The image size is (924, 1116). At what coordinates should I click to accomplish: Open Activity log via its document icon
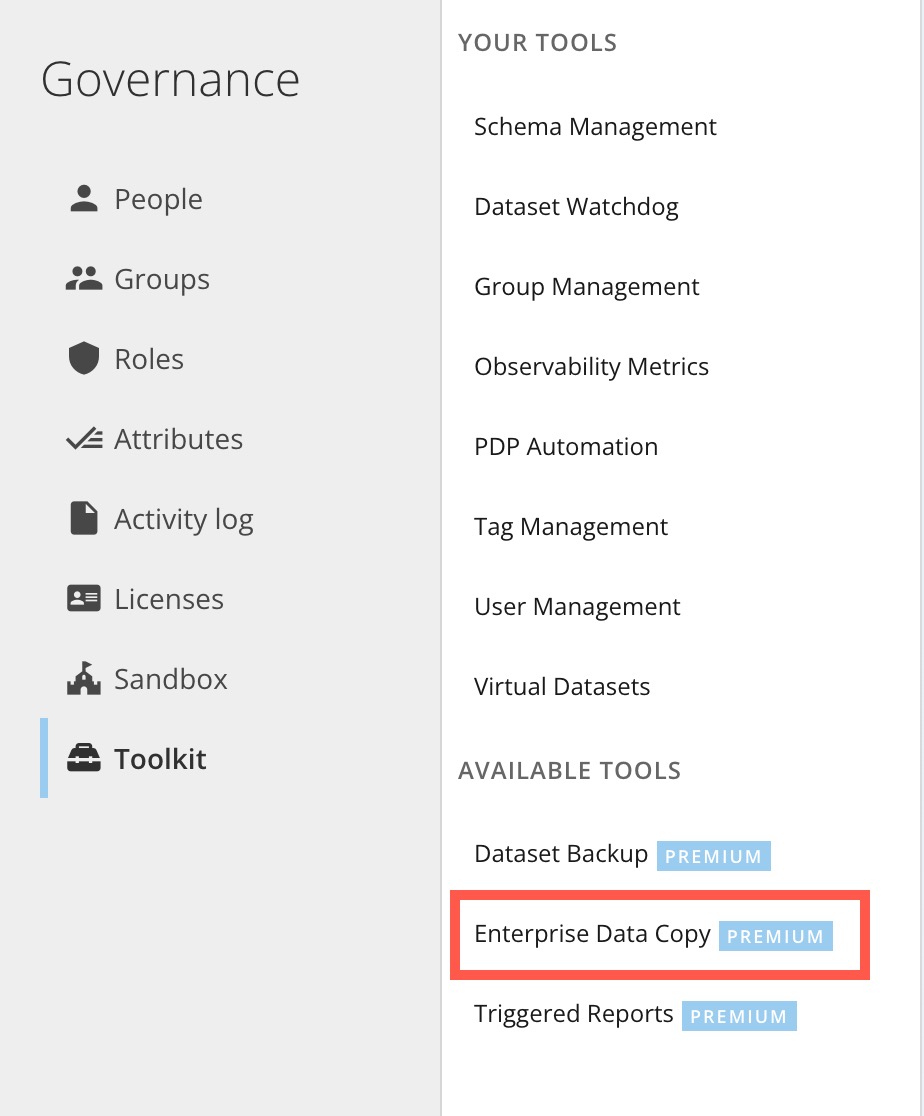coord(82,518)
